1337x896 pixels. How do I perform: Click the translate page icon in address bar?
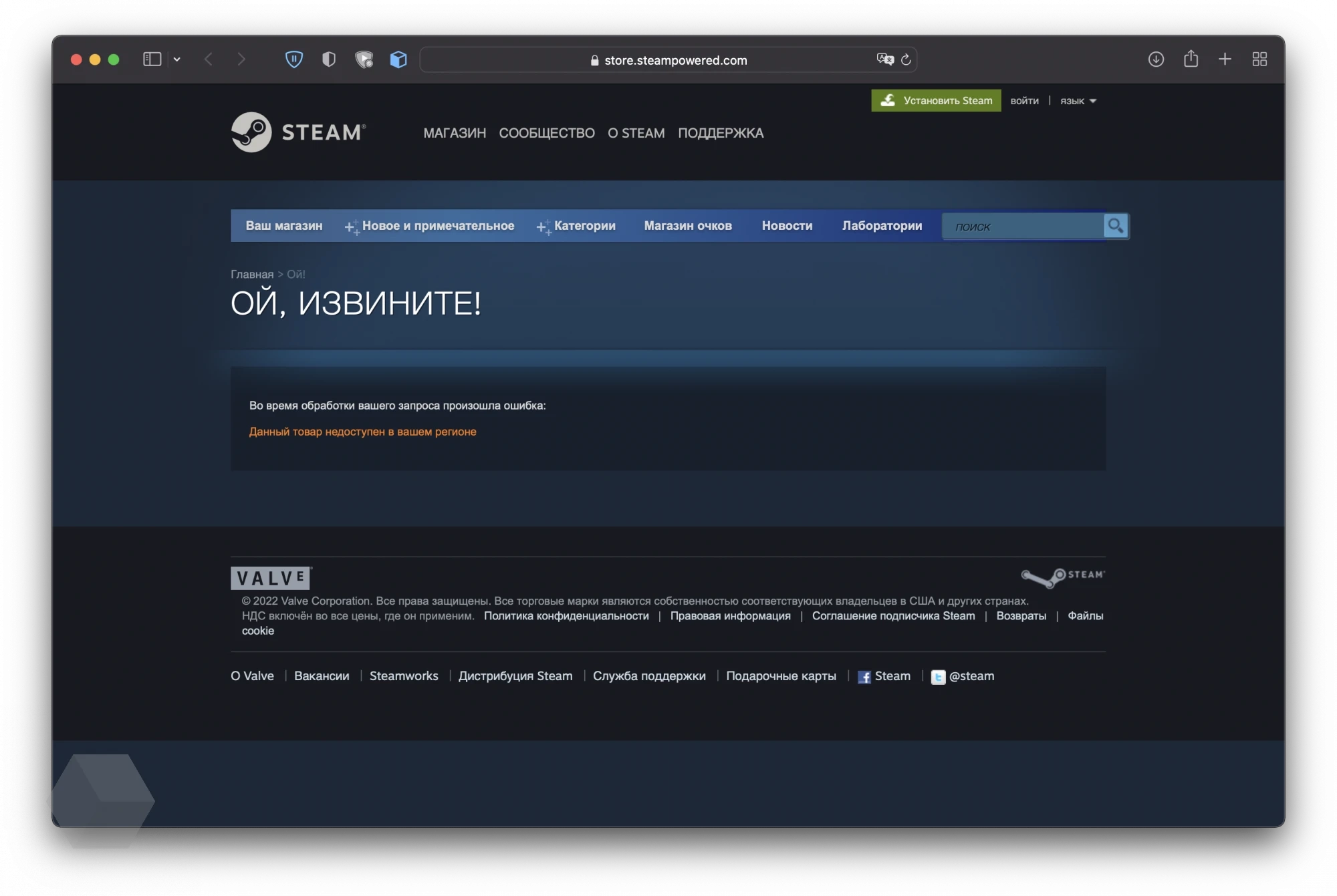pos(885,59)
